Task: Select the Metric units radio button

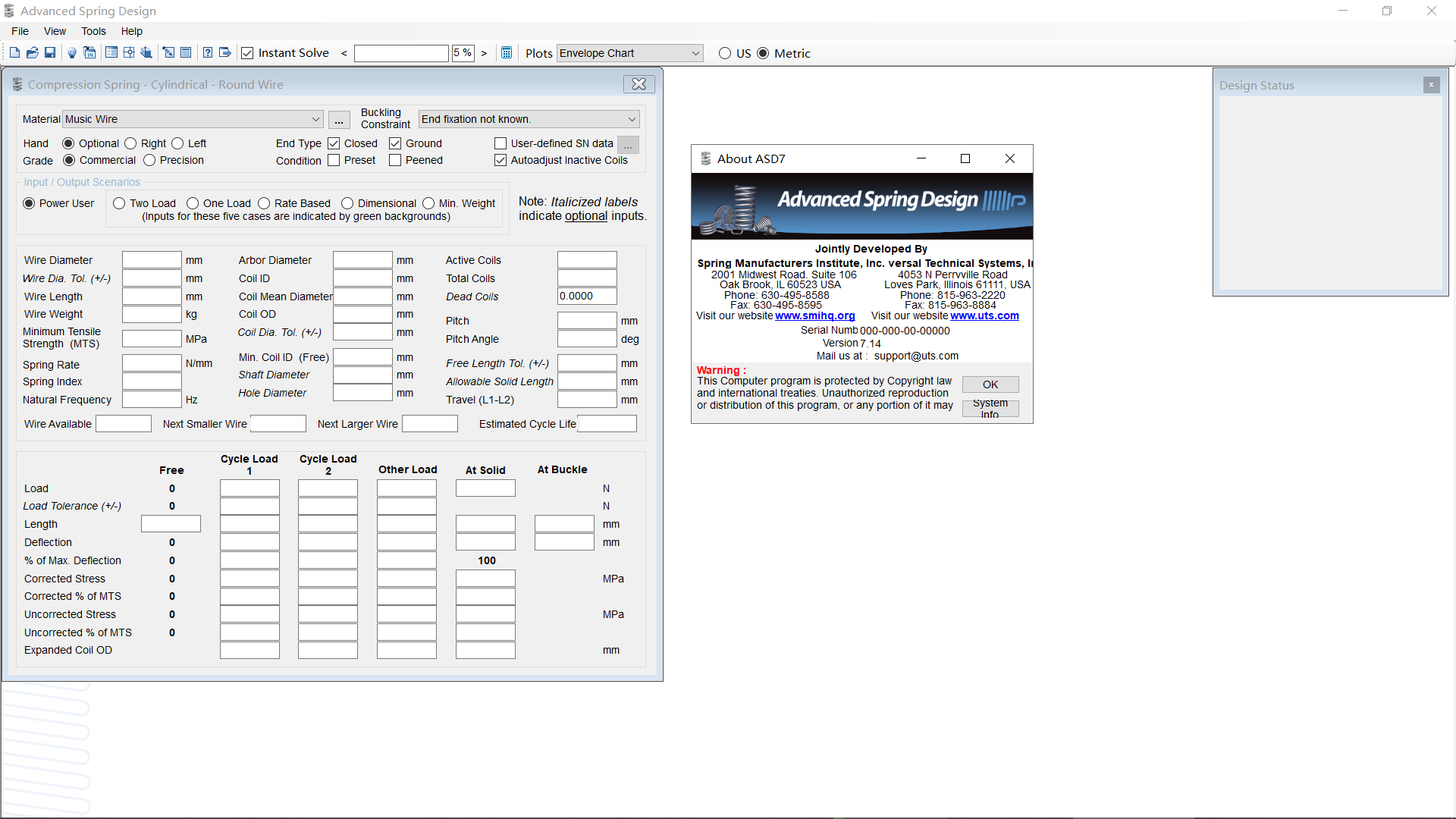Action: click(763, 53)
